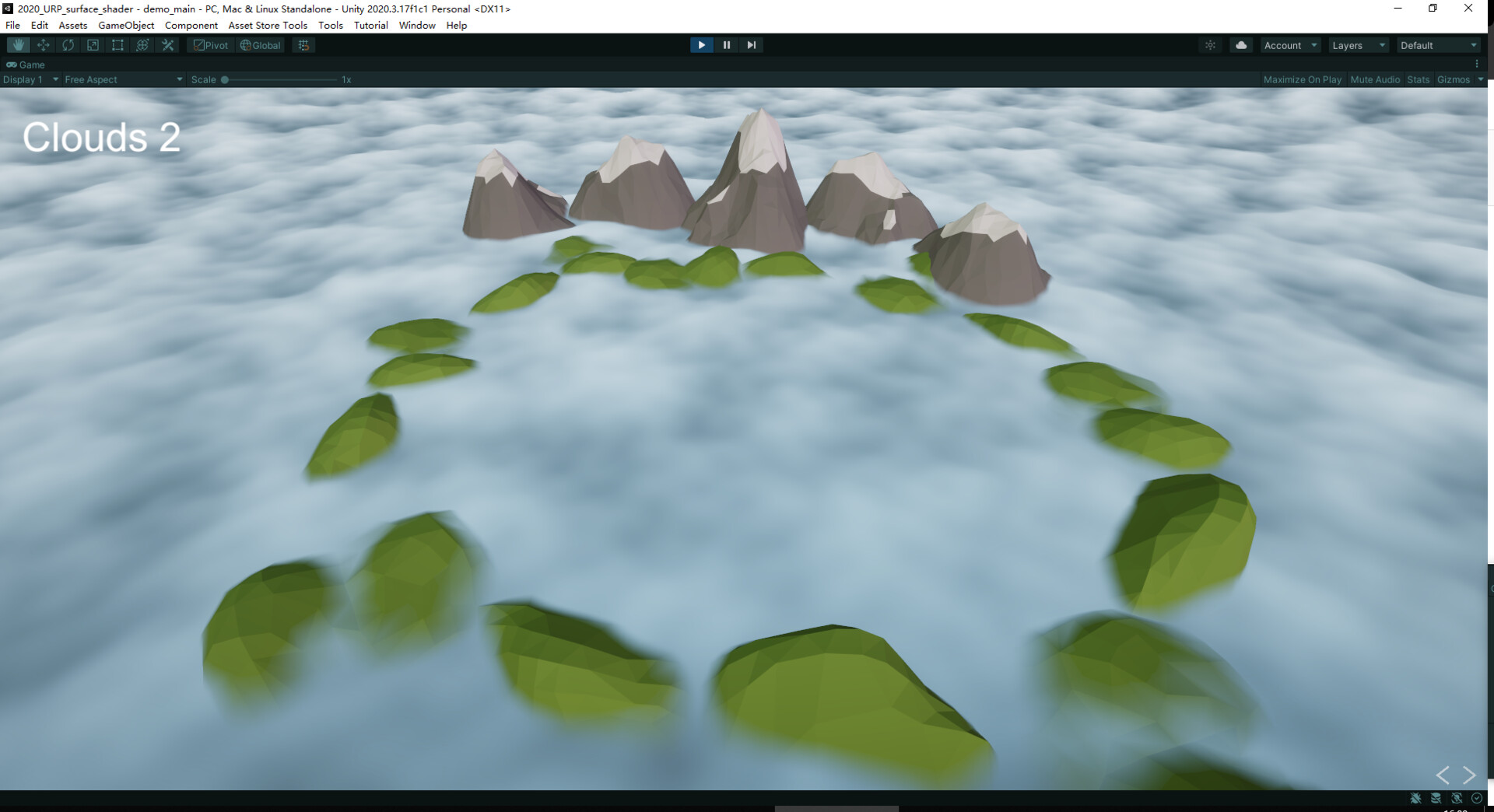Viewport: 1494px width, 812px height.
Task: Select the Scale tool
Action: point(93,44)
